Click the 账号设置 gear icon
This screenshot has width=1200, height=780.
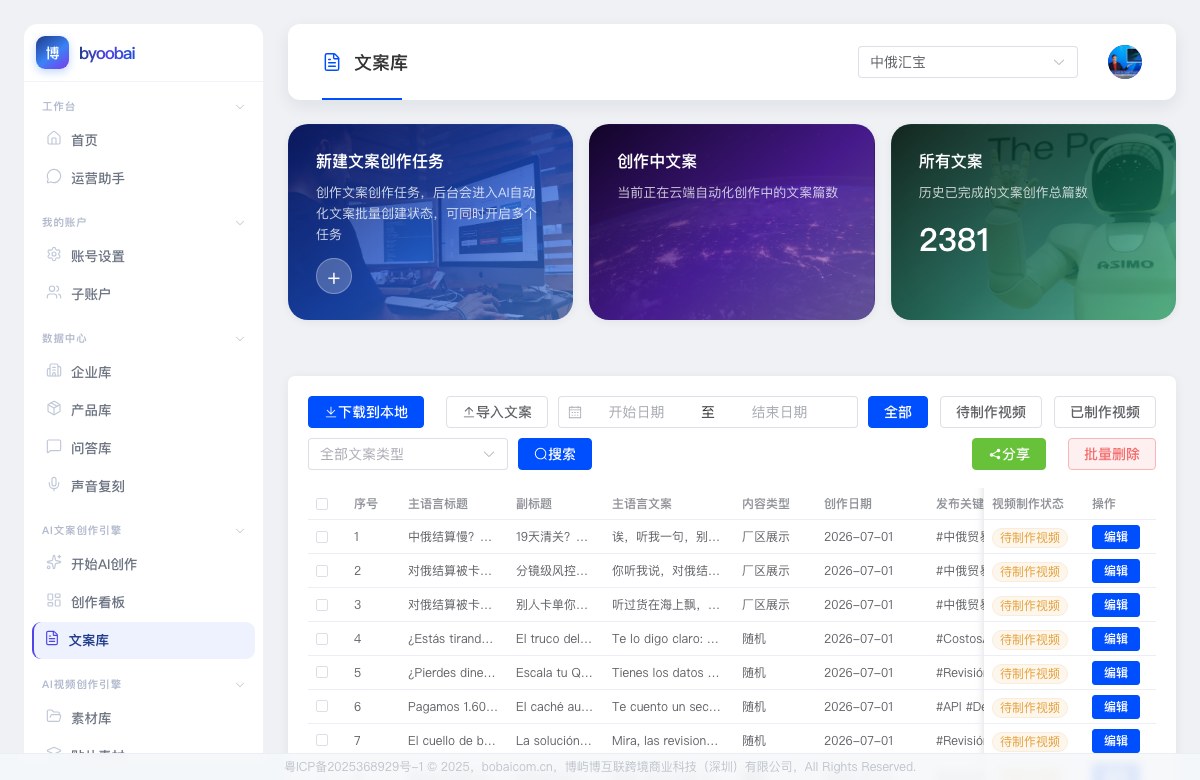54,255
